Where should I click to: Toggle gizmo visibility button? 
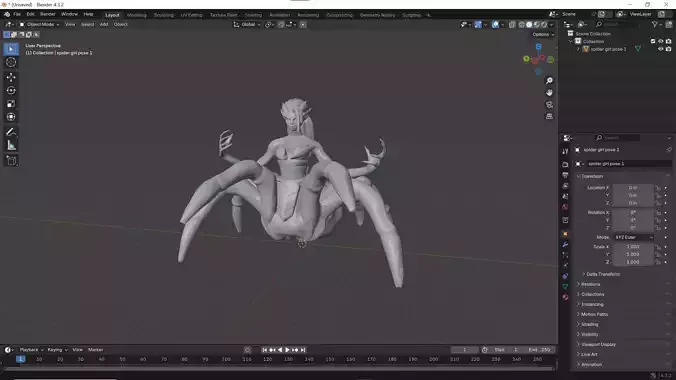pyautogui.click(x=478, y=25)
